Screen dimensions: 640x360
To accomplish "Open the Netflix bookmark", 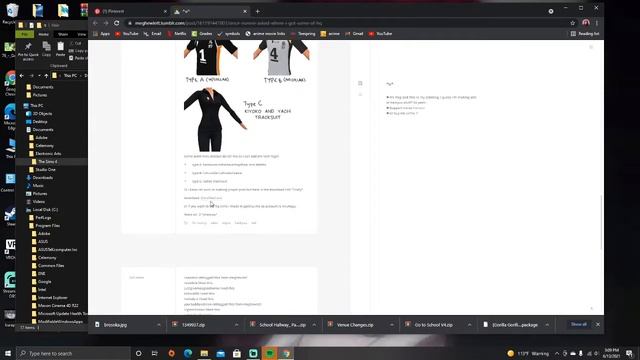I will [177, 34].
